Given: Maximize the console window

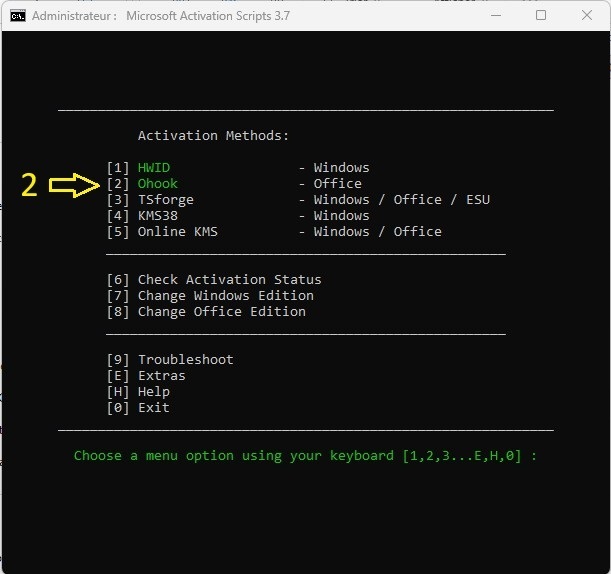Looking at the screenshot, I should click(x=541, y=16).
